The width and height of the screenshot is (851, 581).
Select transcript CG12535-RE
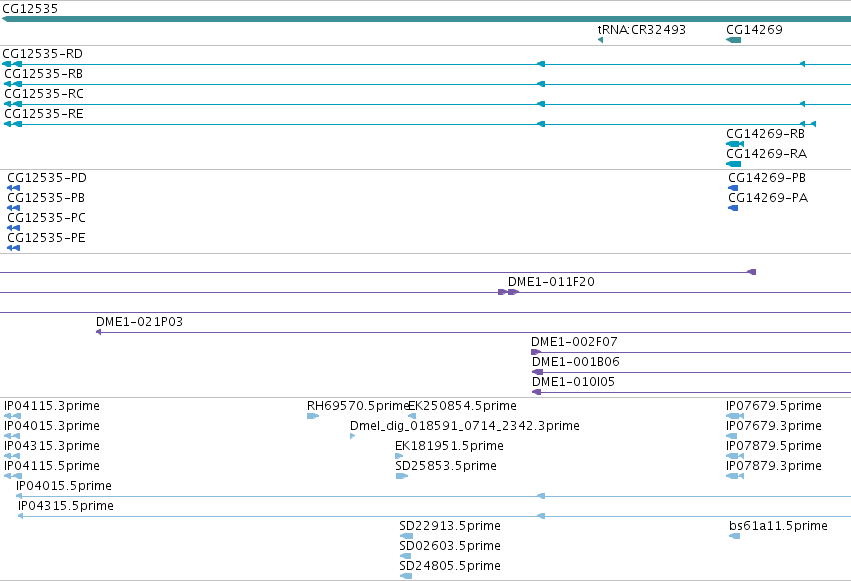tap(44, 114)
